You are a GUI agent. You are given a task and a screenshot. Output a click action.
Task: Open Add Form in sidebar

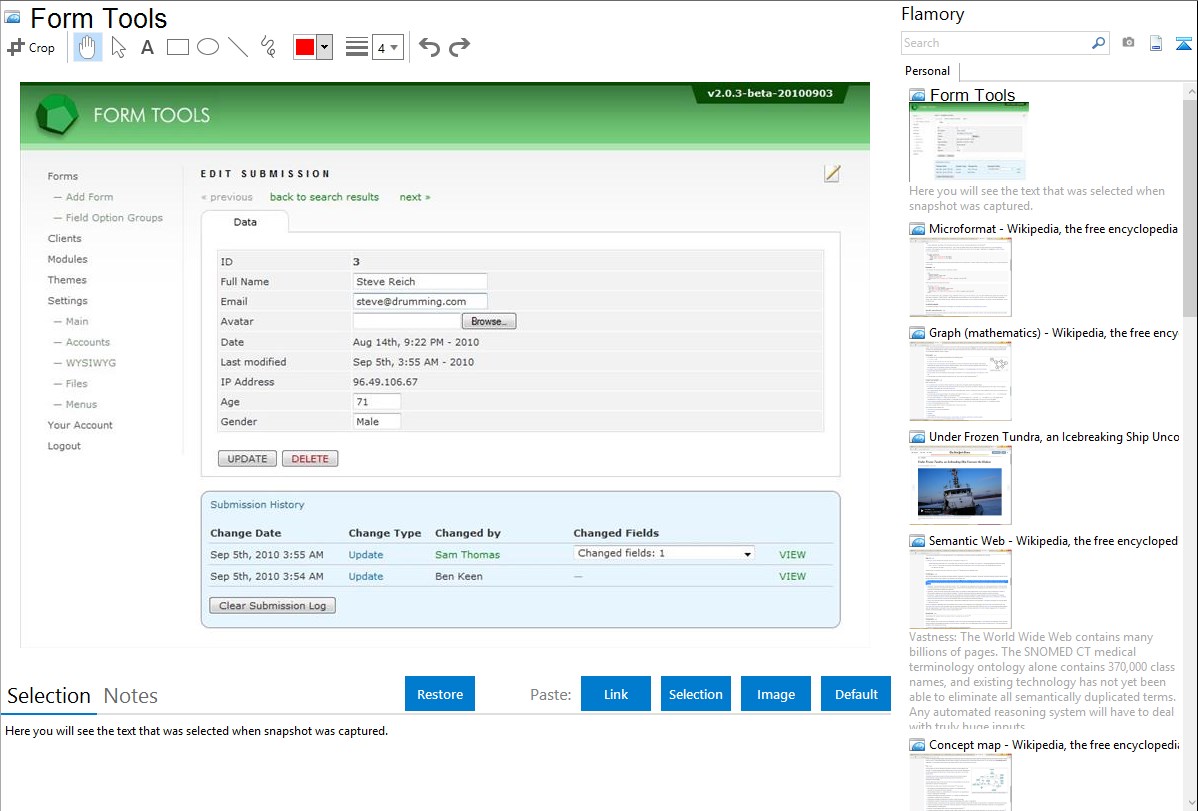coord(89,196)
